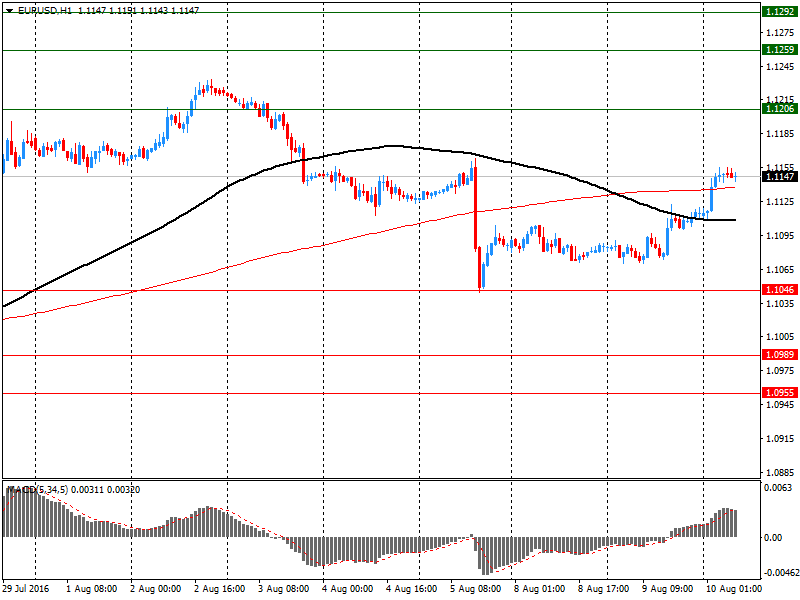Click the 1.1125 price scale value
800x600 pixels.
click(780, 202)
